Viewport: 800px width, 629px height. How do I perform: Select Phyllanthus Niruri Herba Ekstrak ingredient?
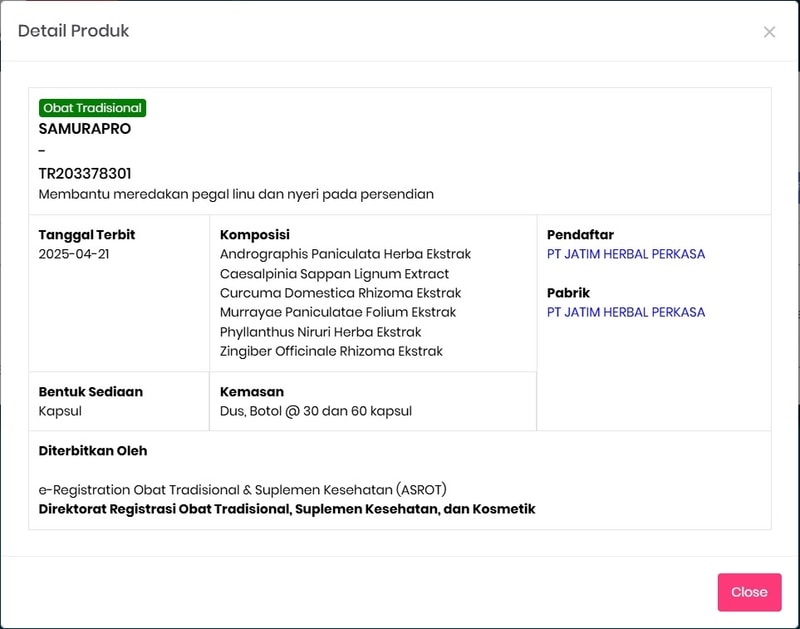[x=320, y=332]
